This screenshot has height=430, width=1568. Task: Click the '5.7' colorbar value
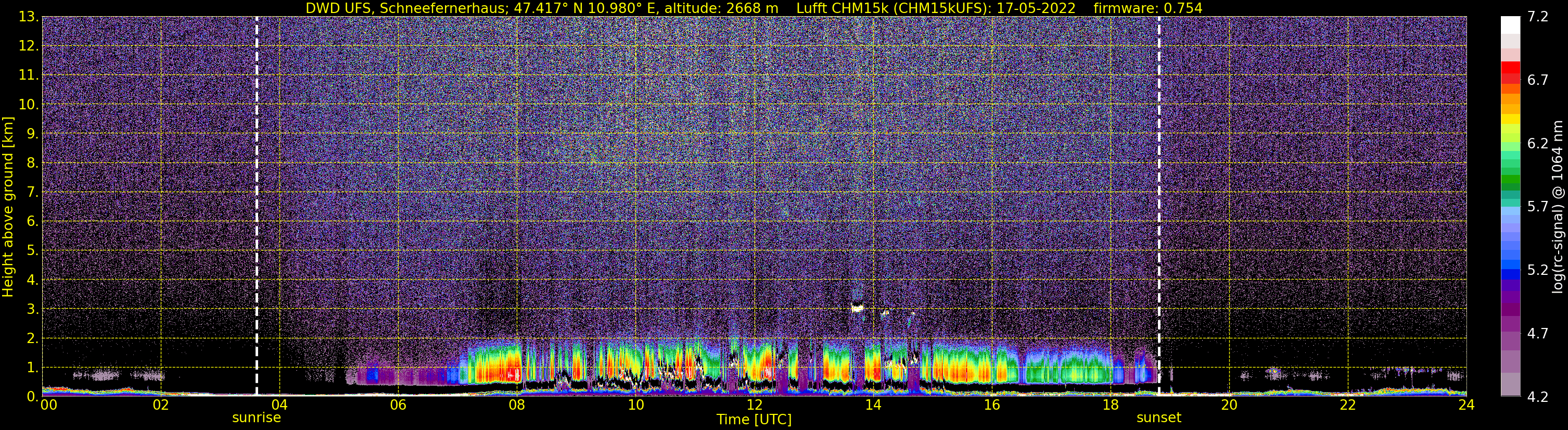pyautogui.click(x=1538, y=207)
